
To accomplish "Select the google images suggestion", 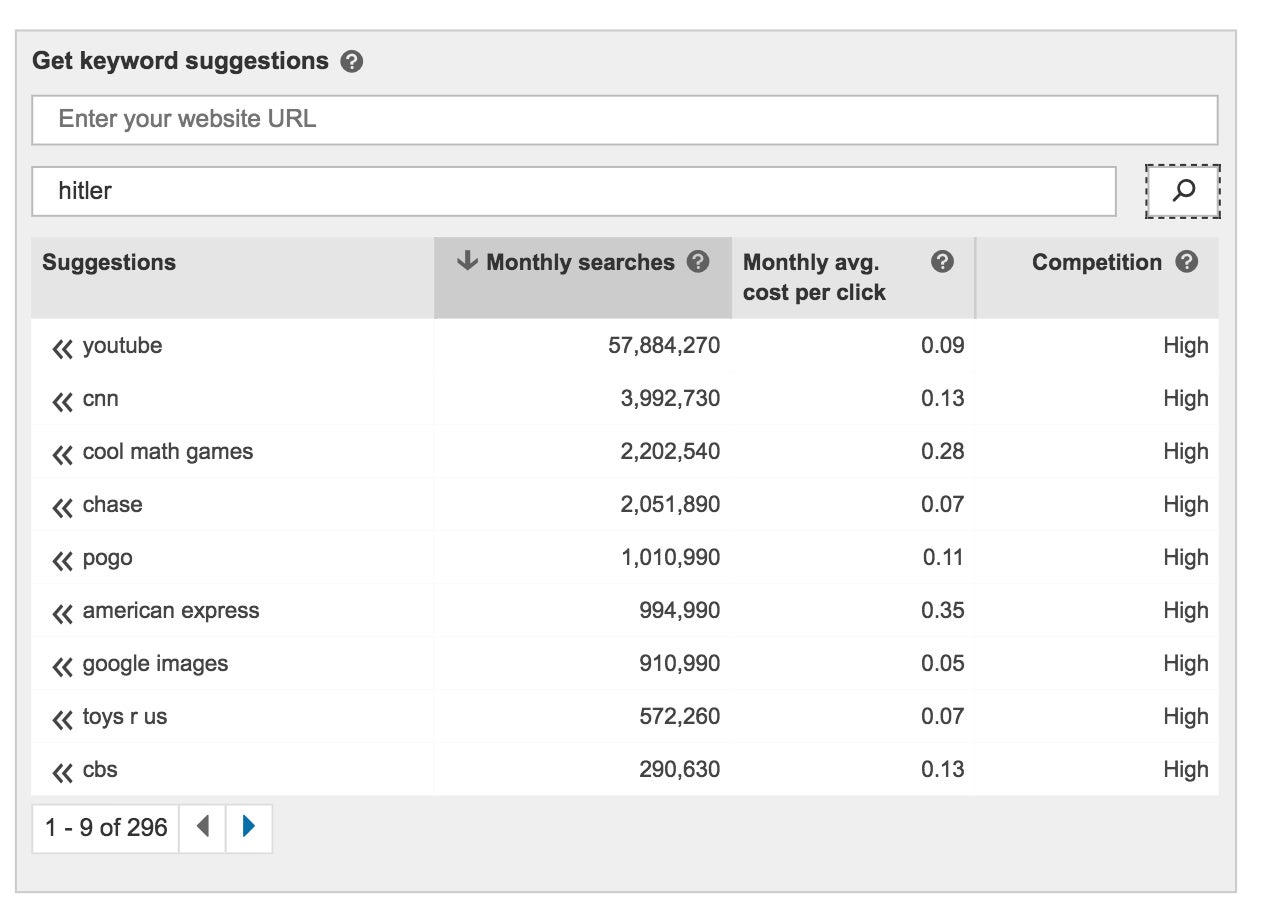I will pyautogui.click(x=155, y=664).
